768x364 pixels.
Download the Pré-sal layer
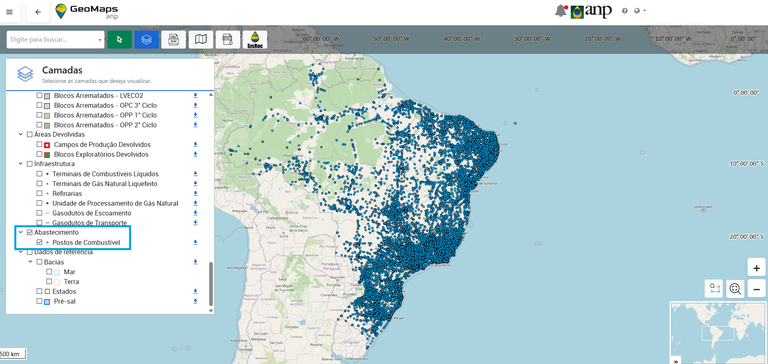click(195, 301)
